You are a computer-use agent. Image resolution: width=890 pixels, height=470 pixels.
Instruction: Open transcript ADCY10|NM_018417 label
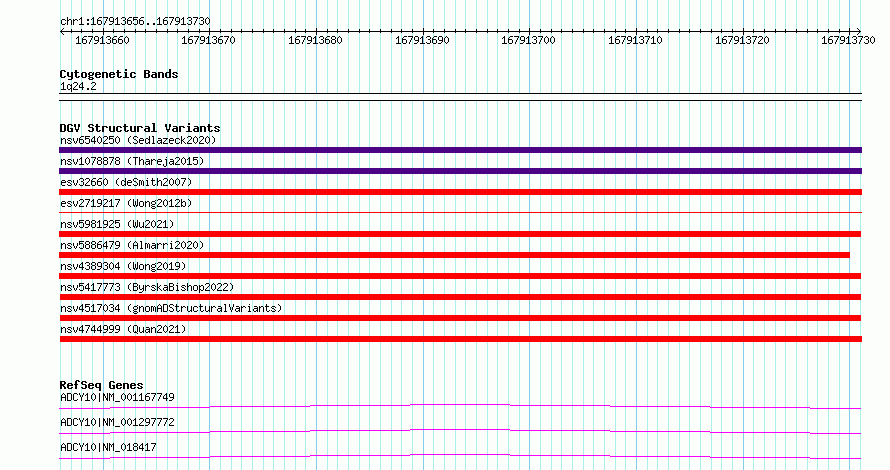click(108, 447)
